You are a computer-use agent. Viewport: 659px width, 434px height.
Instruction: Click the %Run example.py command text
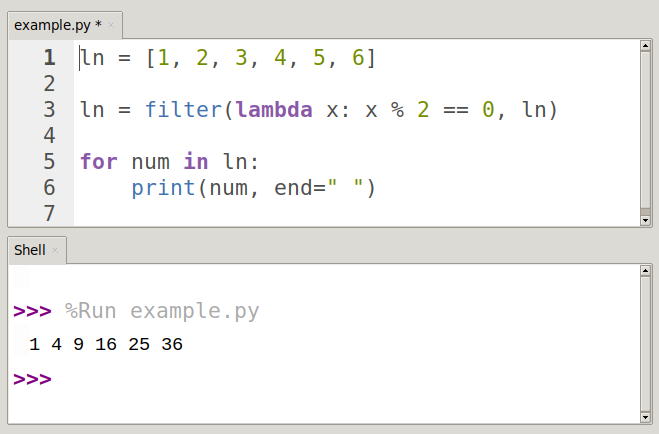click(x=162, y=311)
